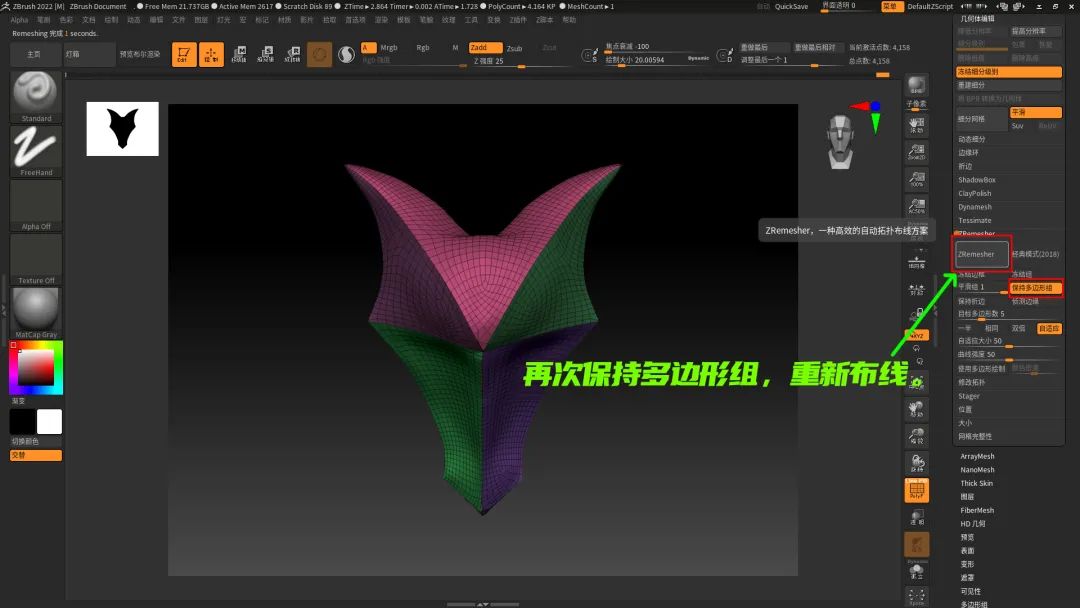Image resolution: width=1080 pixels, height=608 pixels.
Task: Toggle 保持多边形组 option
Action: click(x=1035, y=288)
